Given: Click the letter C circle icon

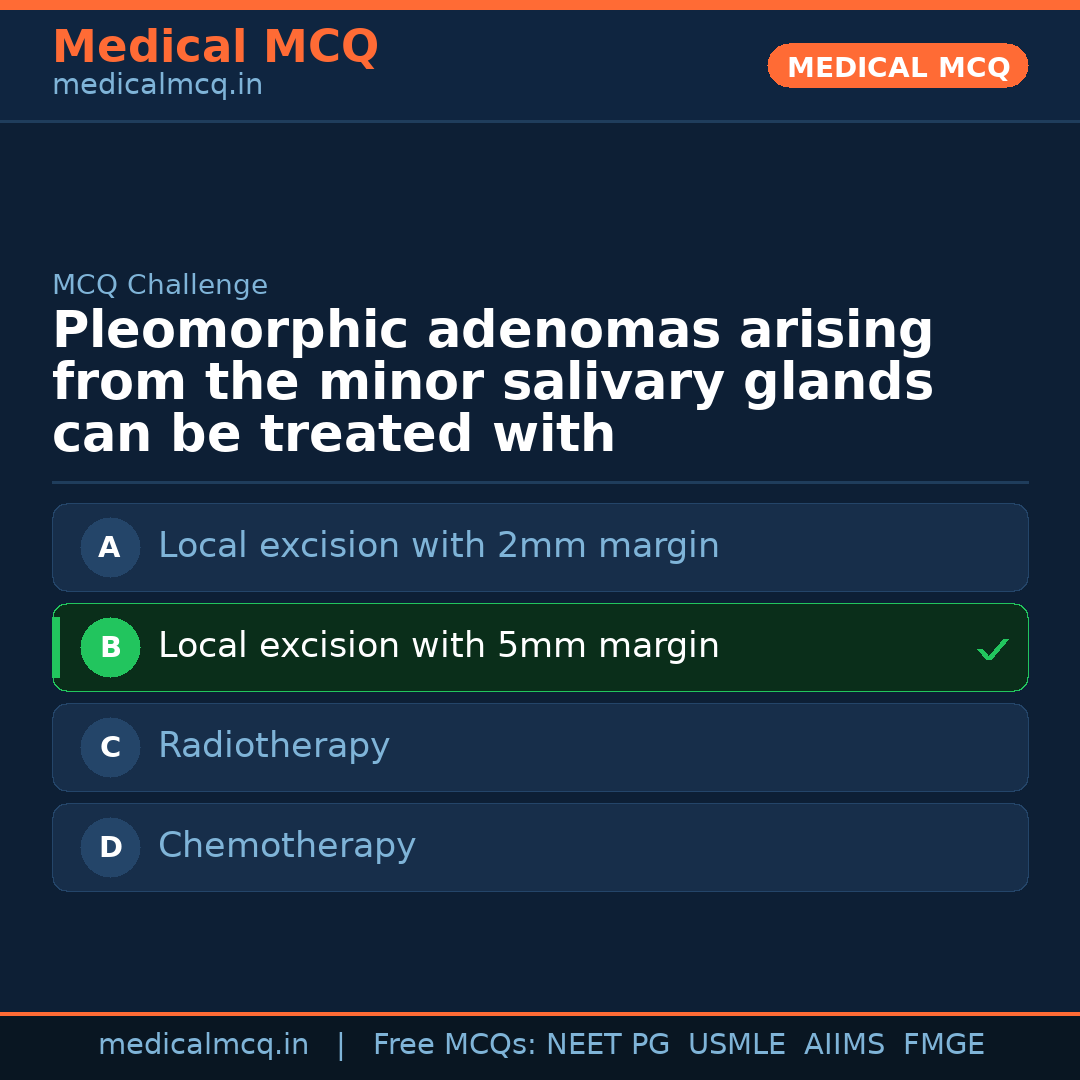Looking at the screenshot, I should pyautogui.click(x=110, y=747).
